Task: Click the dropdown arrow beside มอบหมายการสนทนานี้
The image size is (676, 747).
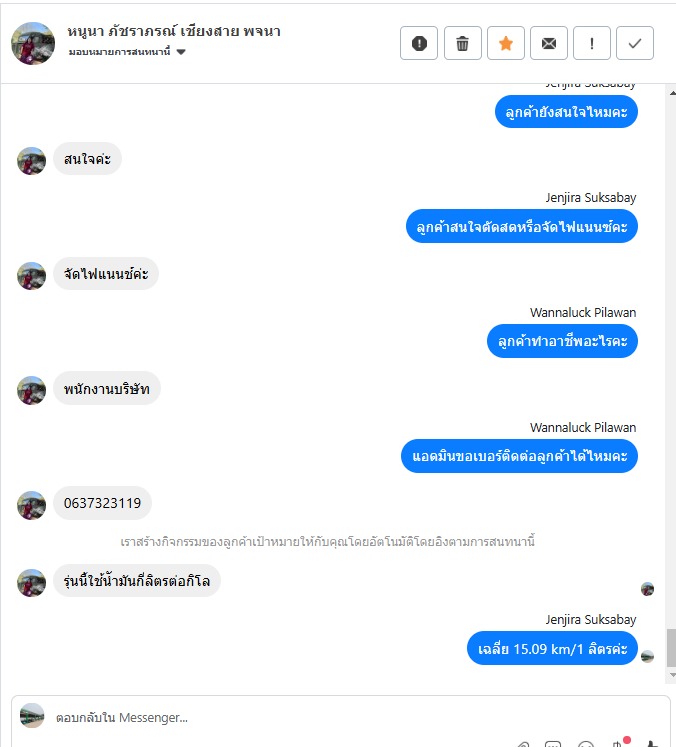Action: [181, 52]
